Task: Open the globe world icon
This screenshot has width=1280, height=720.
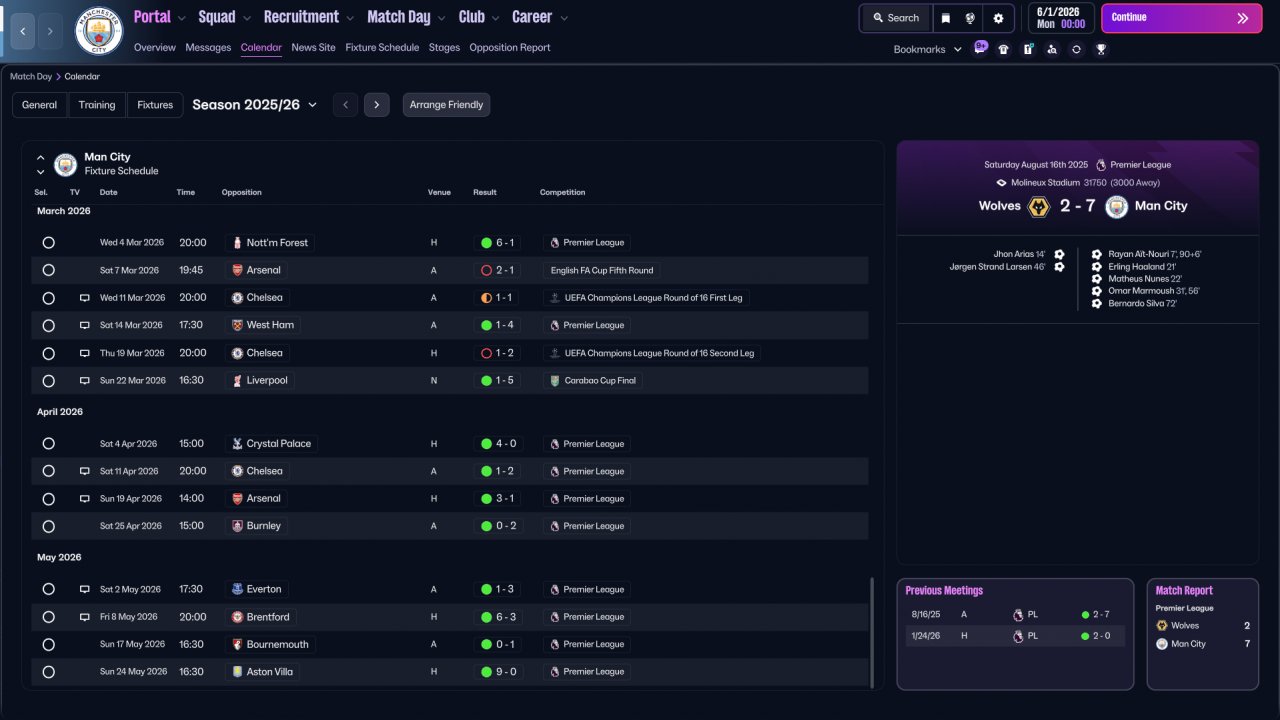Action: tap(970, 18)
